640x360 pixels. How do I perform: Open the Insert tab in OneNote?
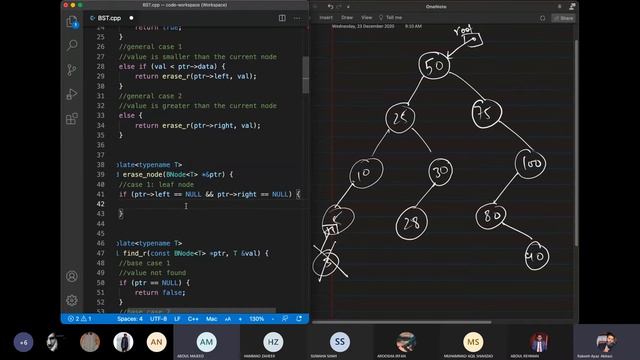coord(326,18)
